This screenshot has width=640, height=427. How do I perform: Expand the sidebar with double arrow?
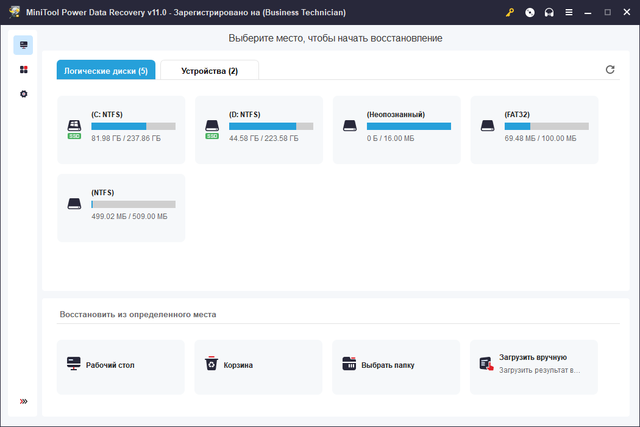click(24, 401)
